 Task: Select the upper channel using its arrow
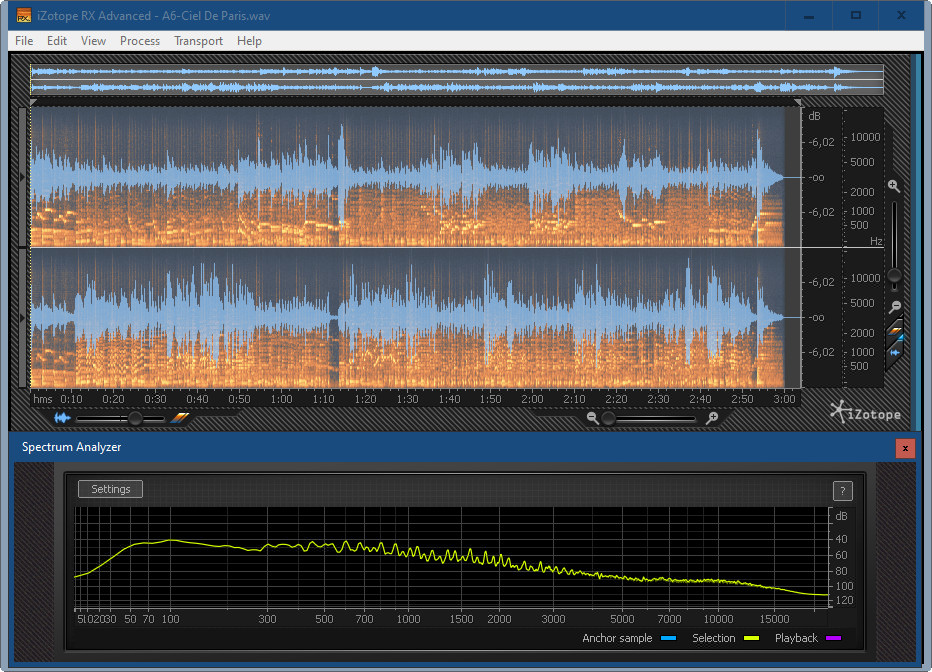click(x=23, y=177)
